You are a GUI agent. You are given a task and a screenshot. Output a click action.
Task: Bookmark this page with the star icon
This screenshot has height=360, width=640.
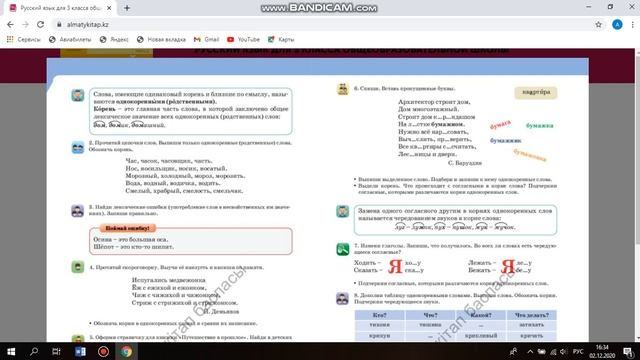click(598, 24)
